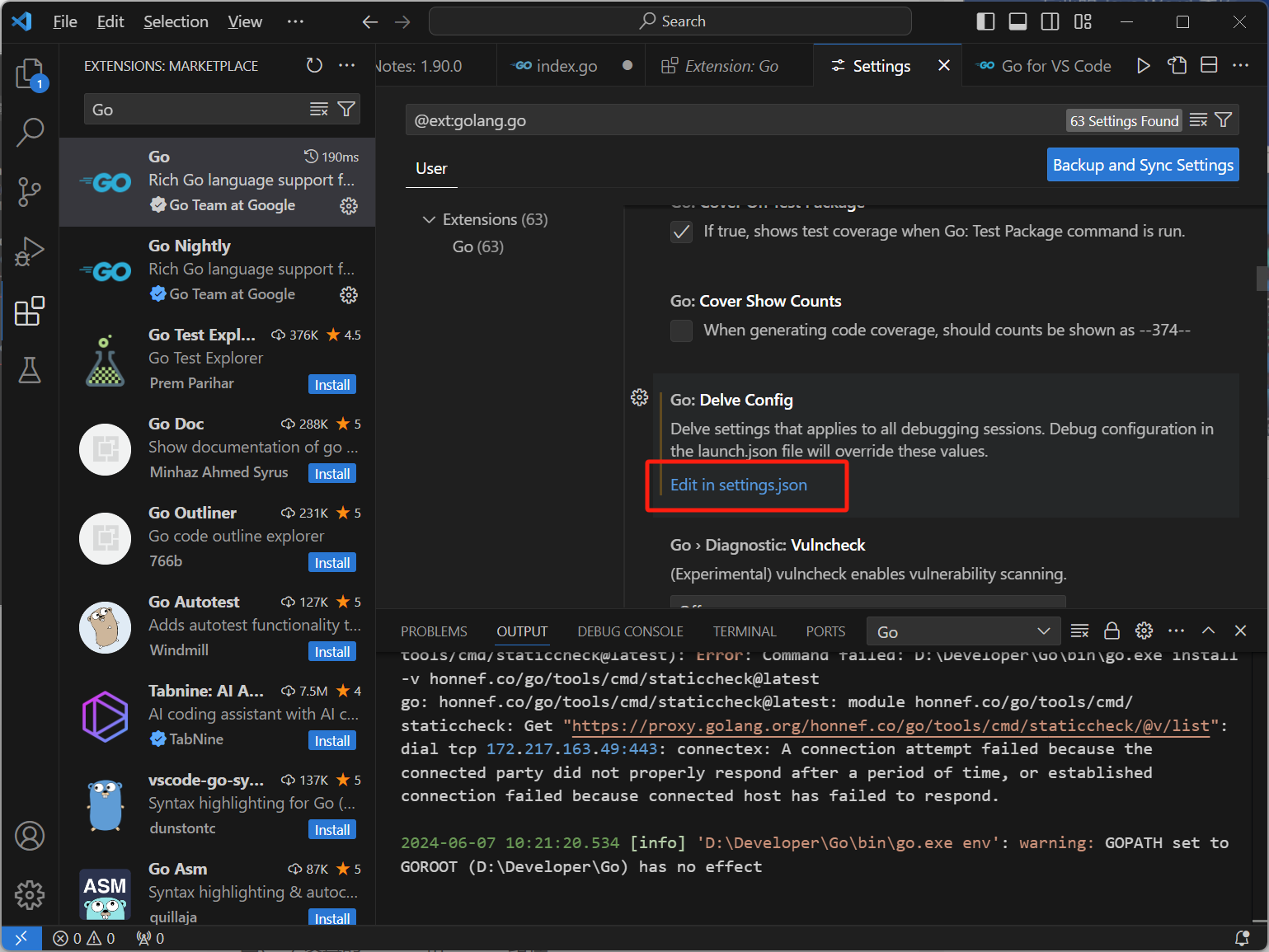This screenshot has width=1269, height=952.
Task: Filter settings with funnel icon
Action: pyautogui.click(x=1224, y=120)
